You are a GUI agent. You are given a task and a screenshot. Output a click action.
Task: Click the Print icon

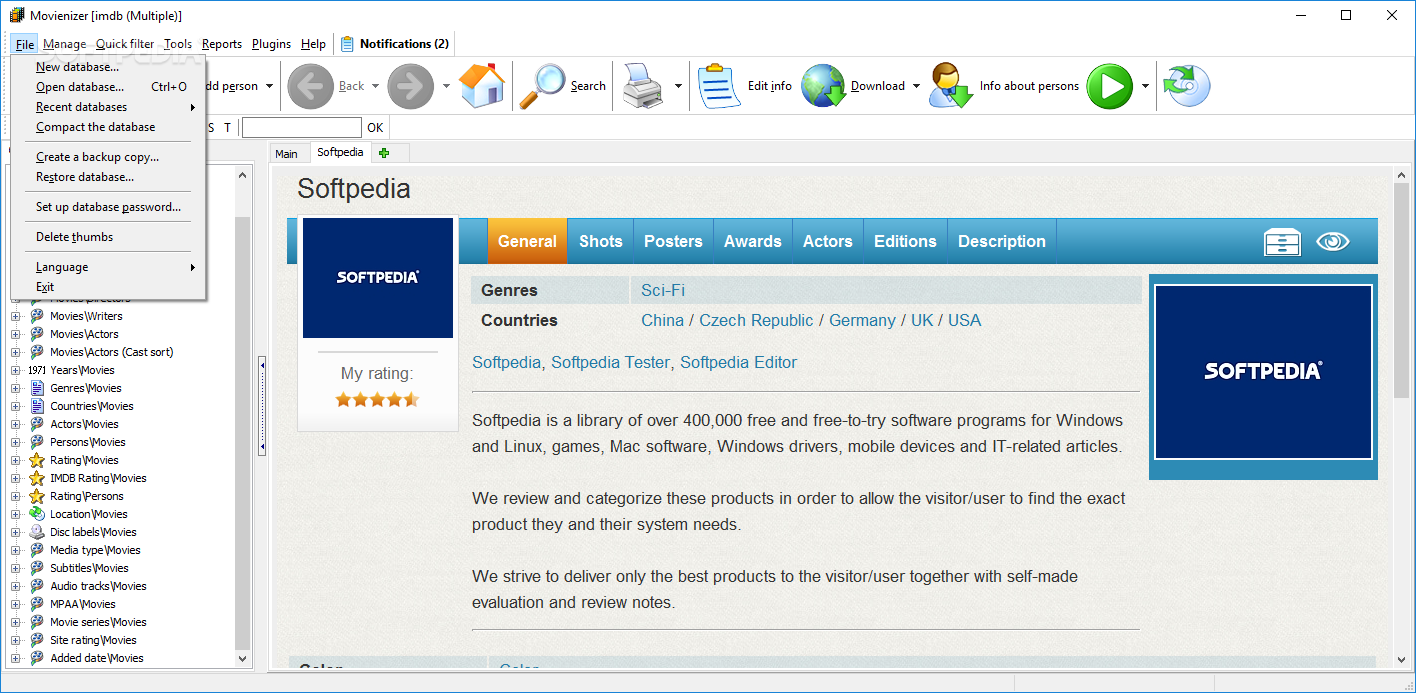click(x=642, y=86)
